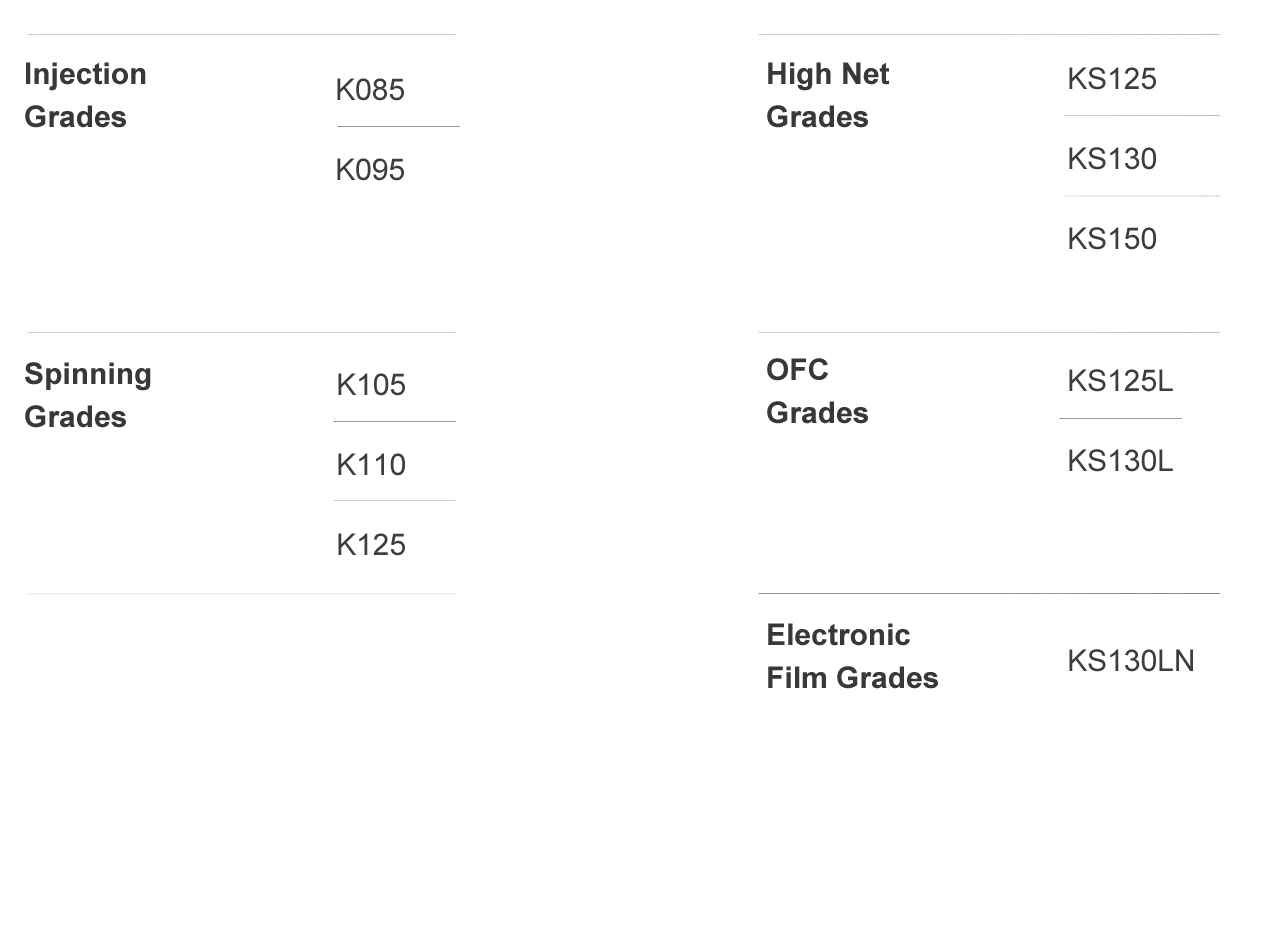Viewport: 1276px width, 935px height.
Task: Pick the last grade under Injection Grades
Action: 370,170
